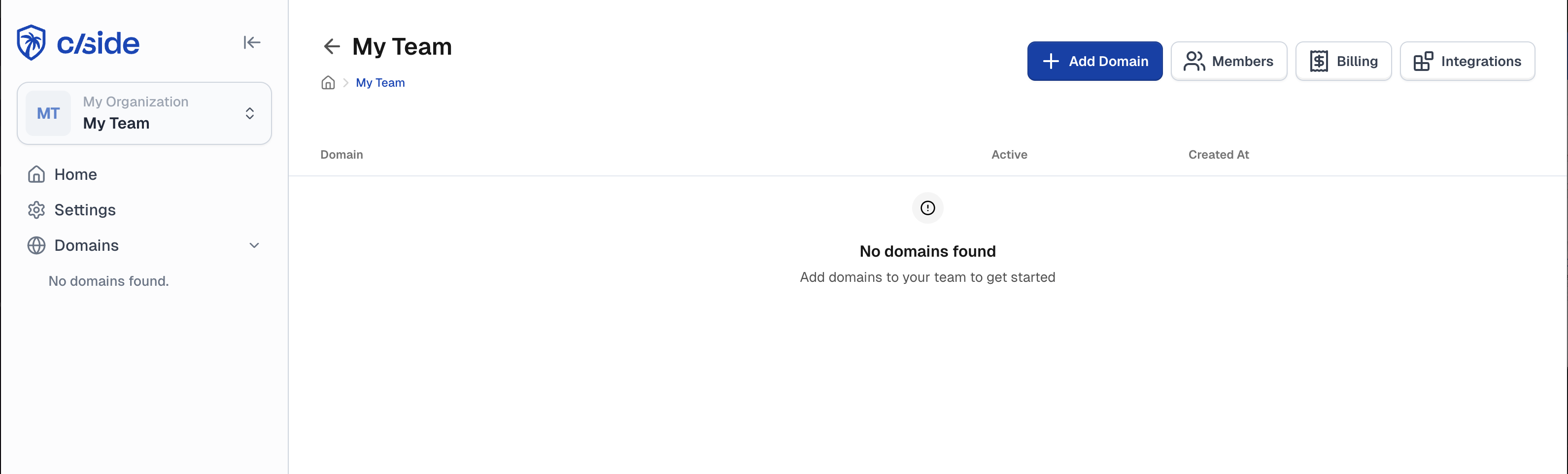Click the c/side logo in the sidebar
This screenshot has width=1568, height=474.
(x=78, y=42)
